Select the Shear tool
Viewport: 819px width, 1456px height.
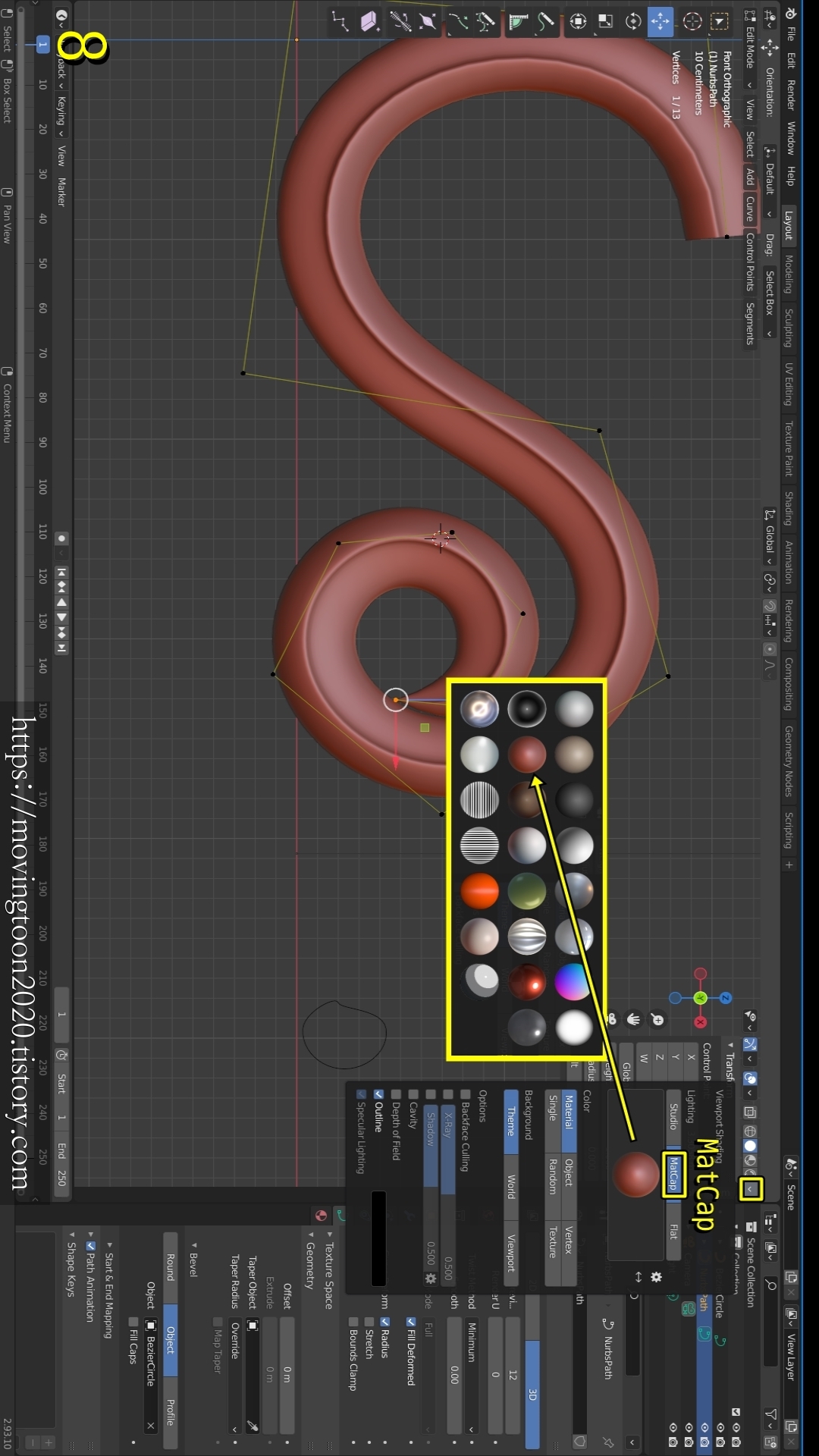coord(369,21)
